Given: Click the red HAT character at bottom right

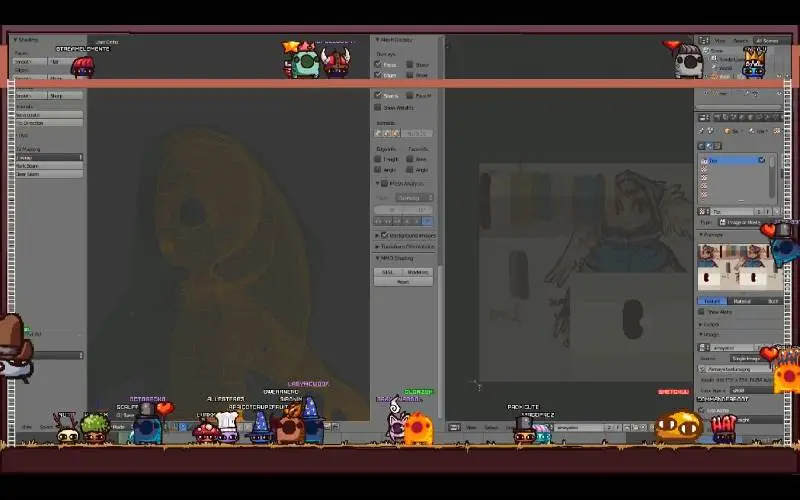Looking at the screenshot, I should pos(724,428).
